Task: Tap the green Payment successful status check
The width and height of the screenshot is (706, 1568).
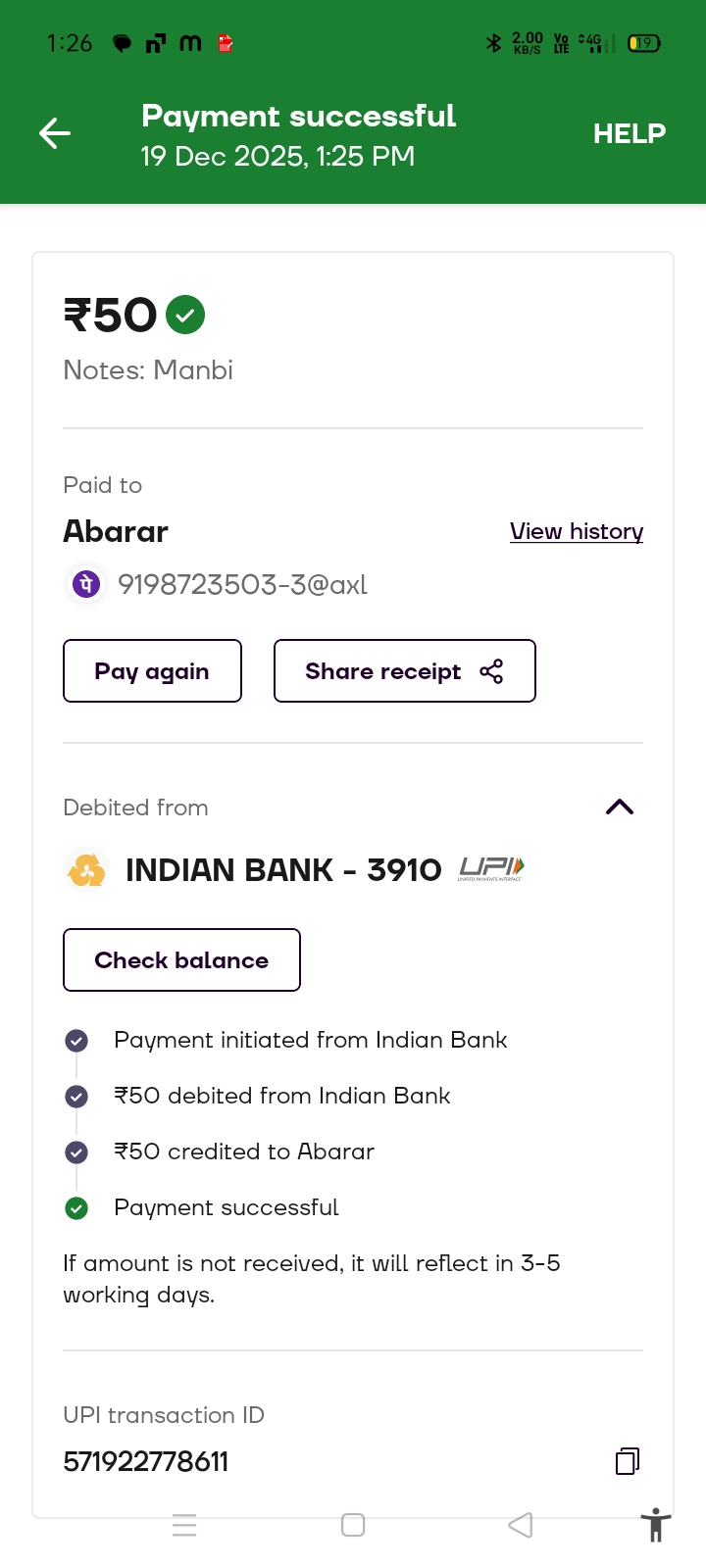Action: click(76, 1208)
